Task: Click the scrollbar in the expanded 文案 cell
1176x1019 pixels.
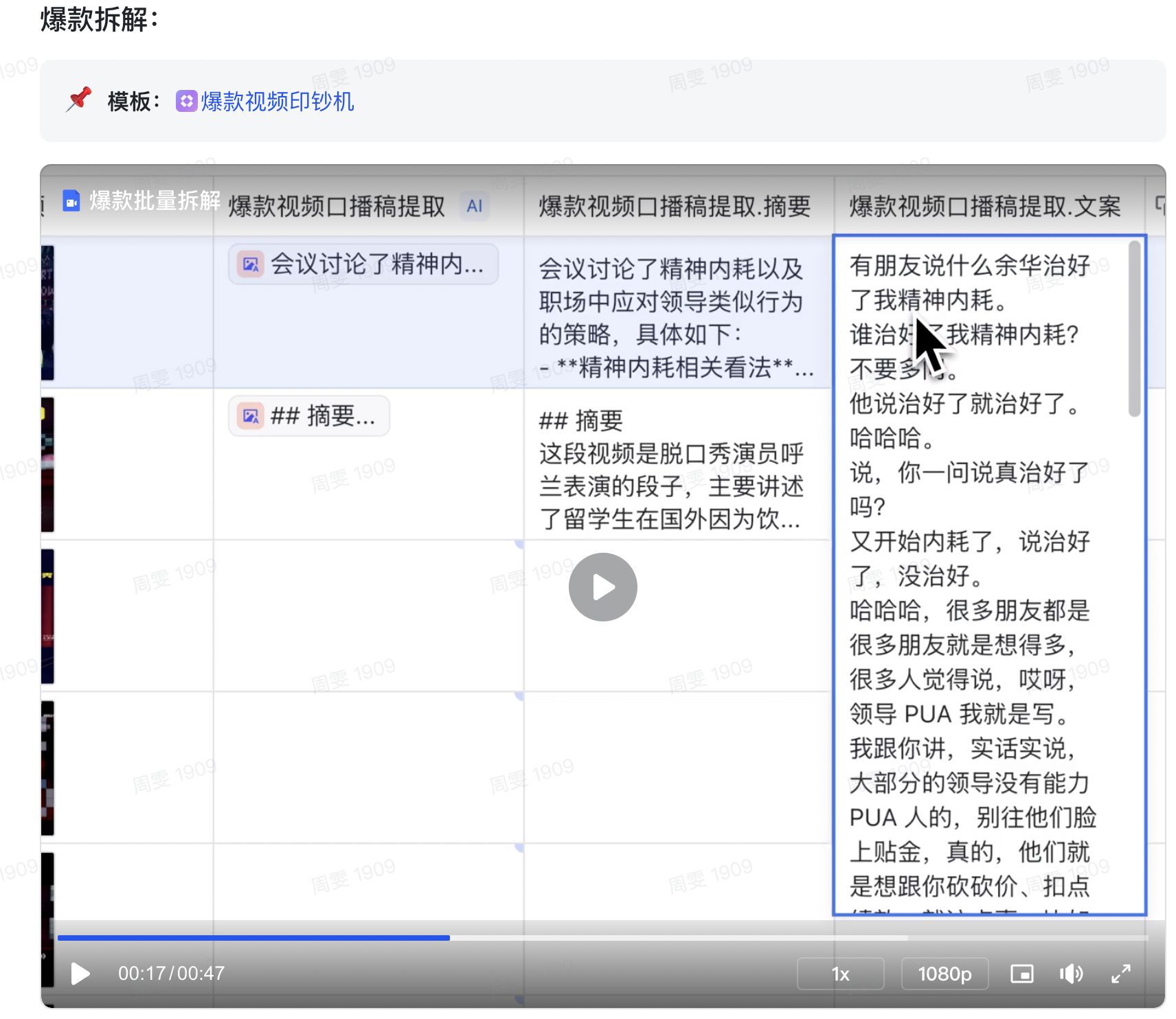Action: (x=1134, y=330)
